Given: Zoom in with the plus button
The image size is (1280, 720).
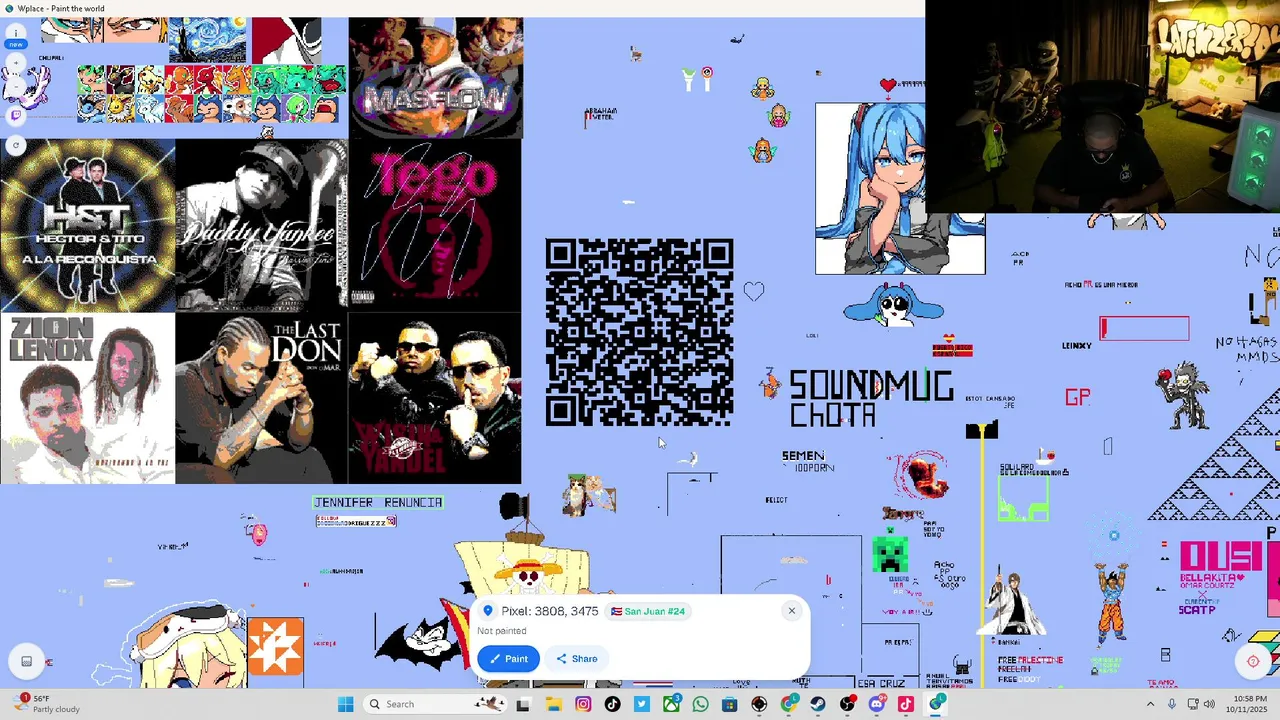Looking at the screenshot, I should [x=16, y=62].
